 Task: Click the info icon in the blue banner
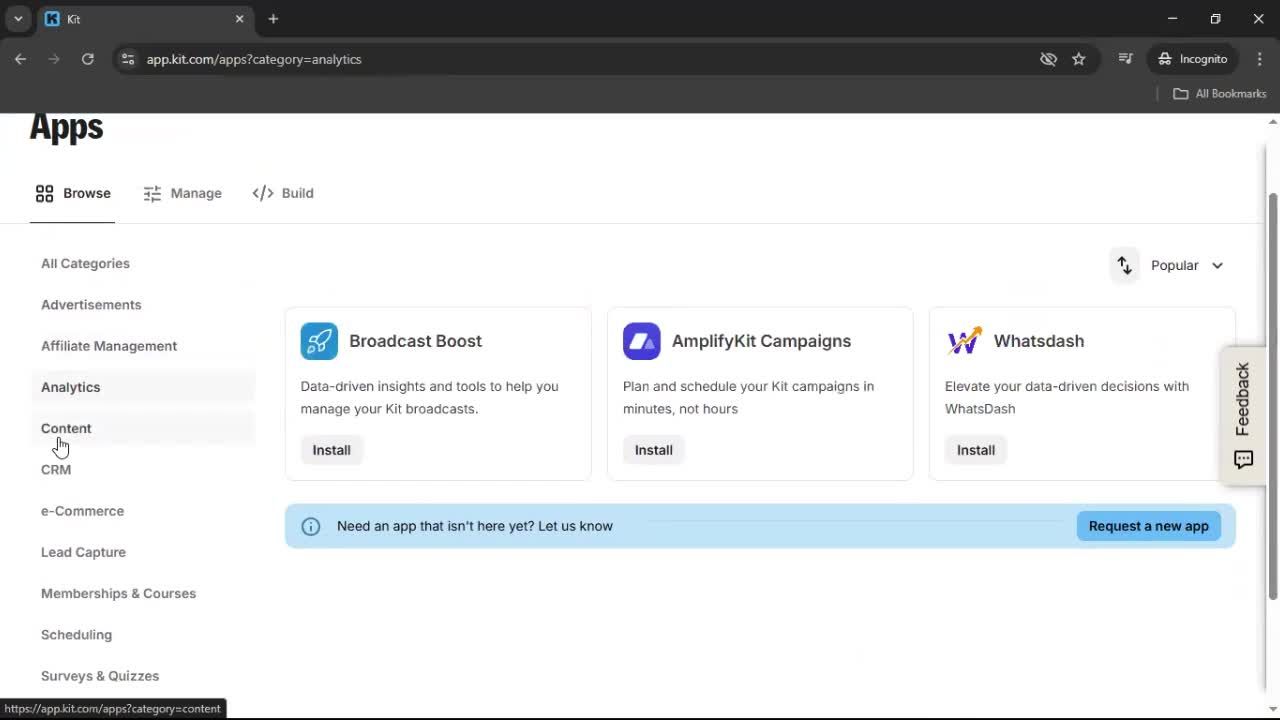point(311,526)
